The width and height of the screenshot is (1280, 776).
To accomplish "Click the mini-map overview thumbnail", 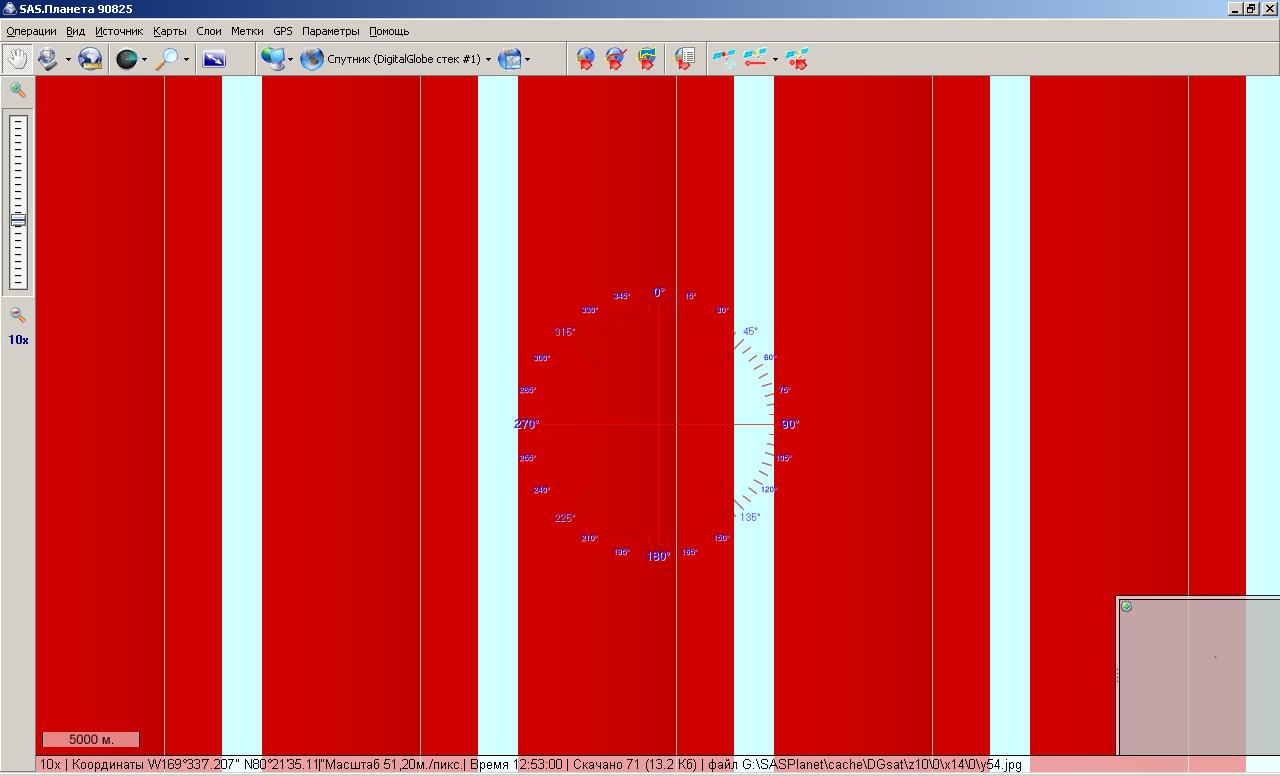I will click(x=1200, y=680).
